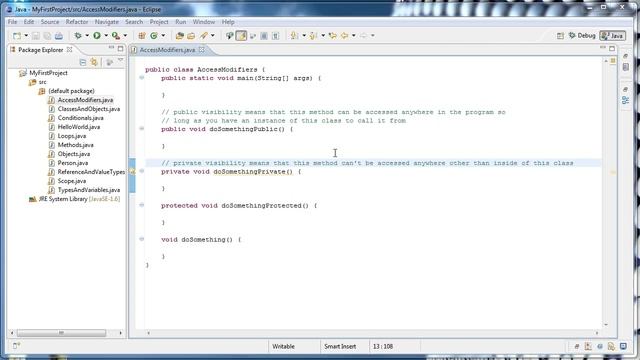The image size is (640, 360).
Task: Click the Open Perspective icon
Action: (x=560, y=36)
